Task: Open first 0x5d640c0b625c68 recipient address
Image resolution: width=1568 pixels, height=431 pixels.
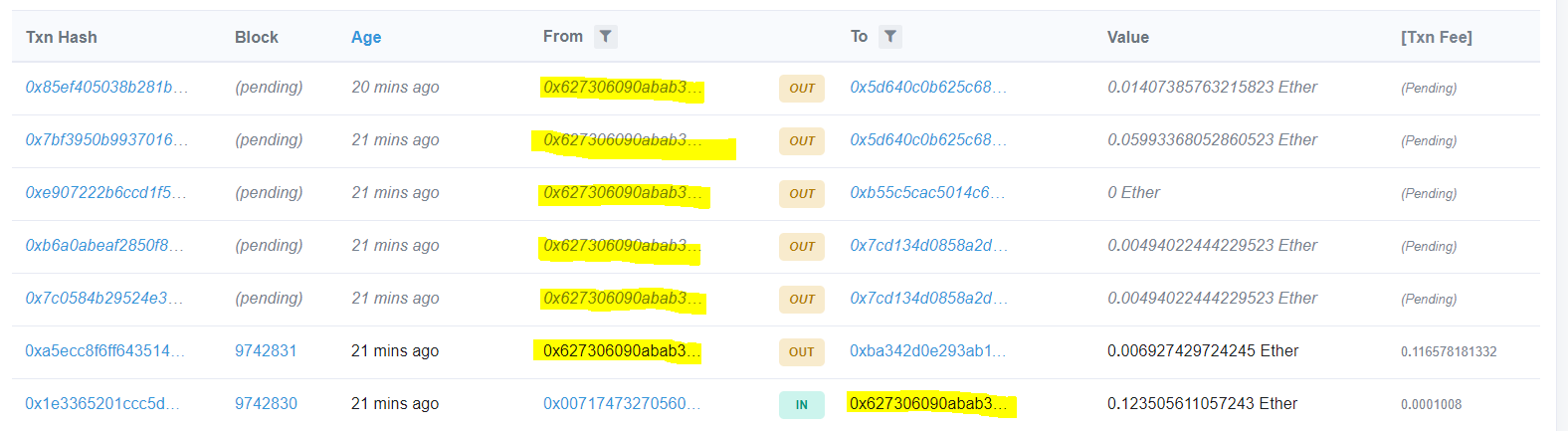Action: (x=928, y=88)
